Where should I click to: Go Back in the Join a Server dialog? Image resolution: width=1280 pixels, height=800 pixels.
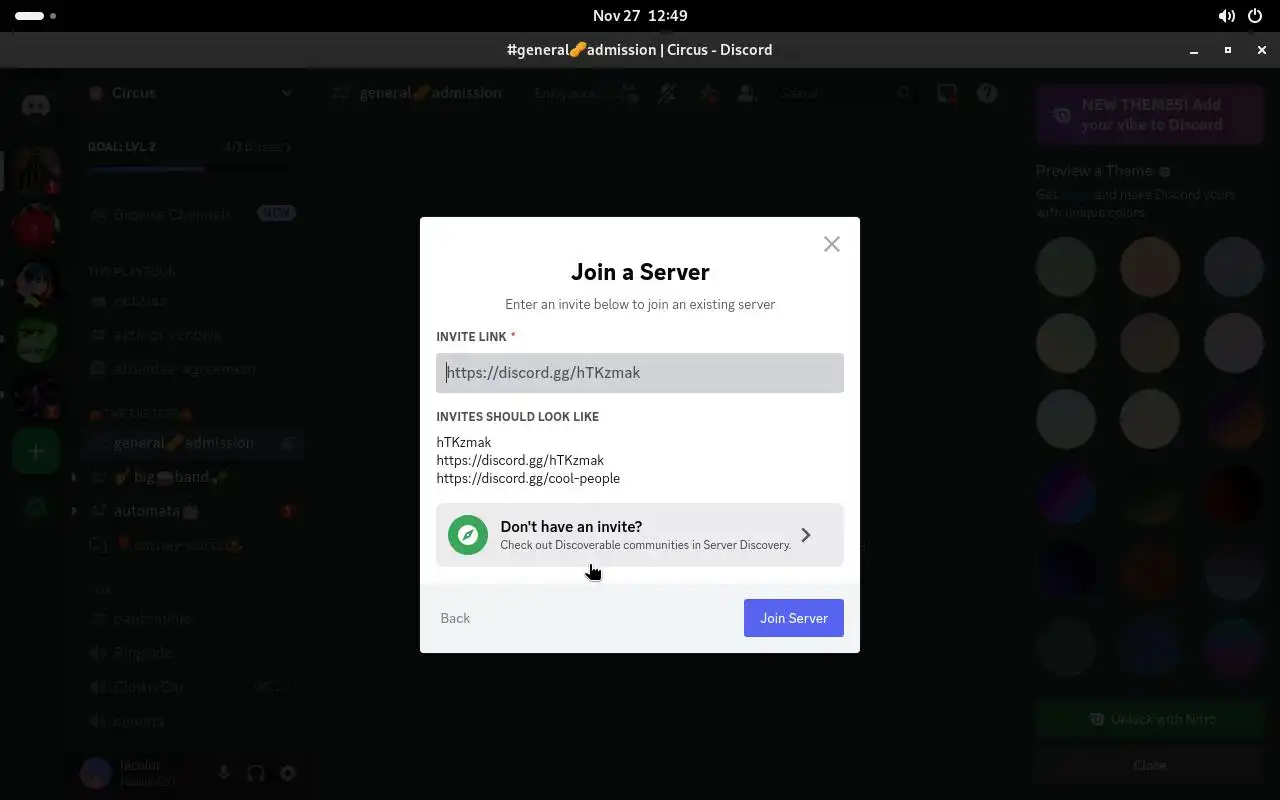pyautogui.click(x=455, y=618)
